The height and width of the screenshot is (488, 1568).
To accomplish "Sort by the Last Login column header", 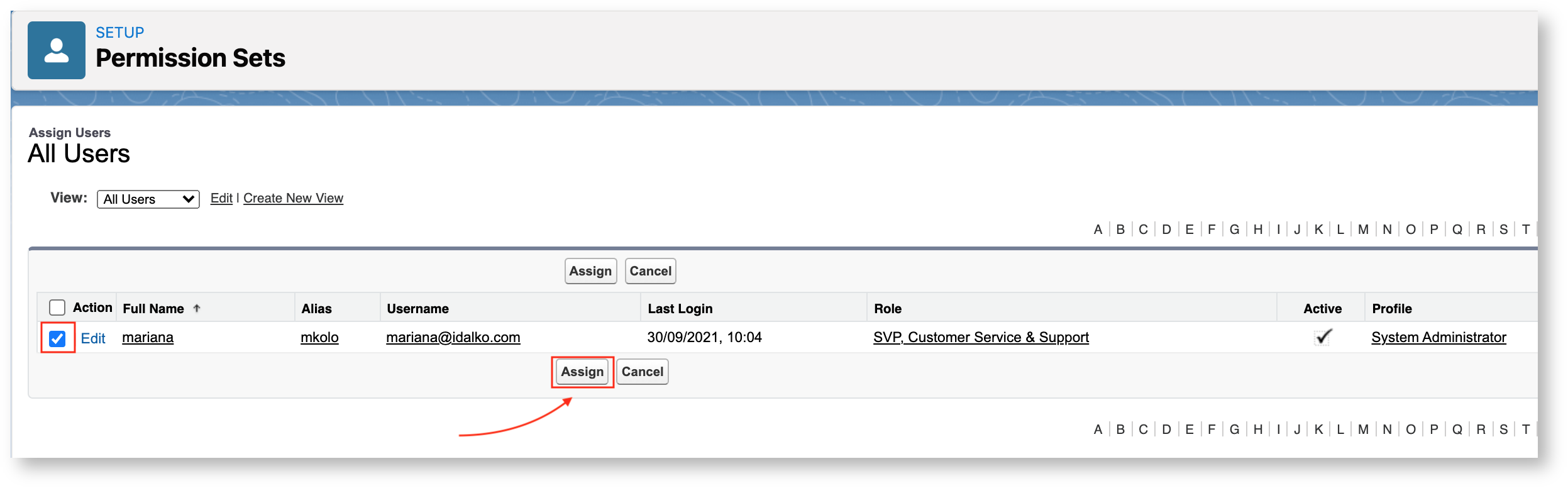I will point(680,309).
